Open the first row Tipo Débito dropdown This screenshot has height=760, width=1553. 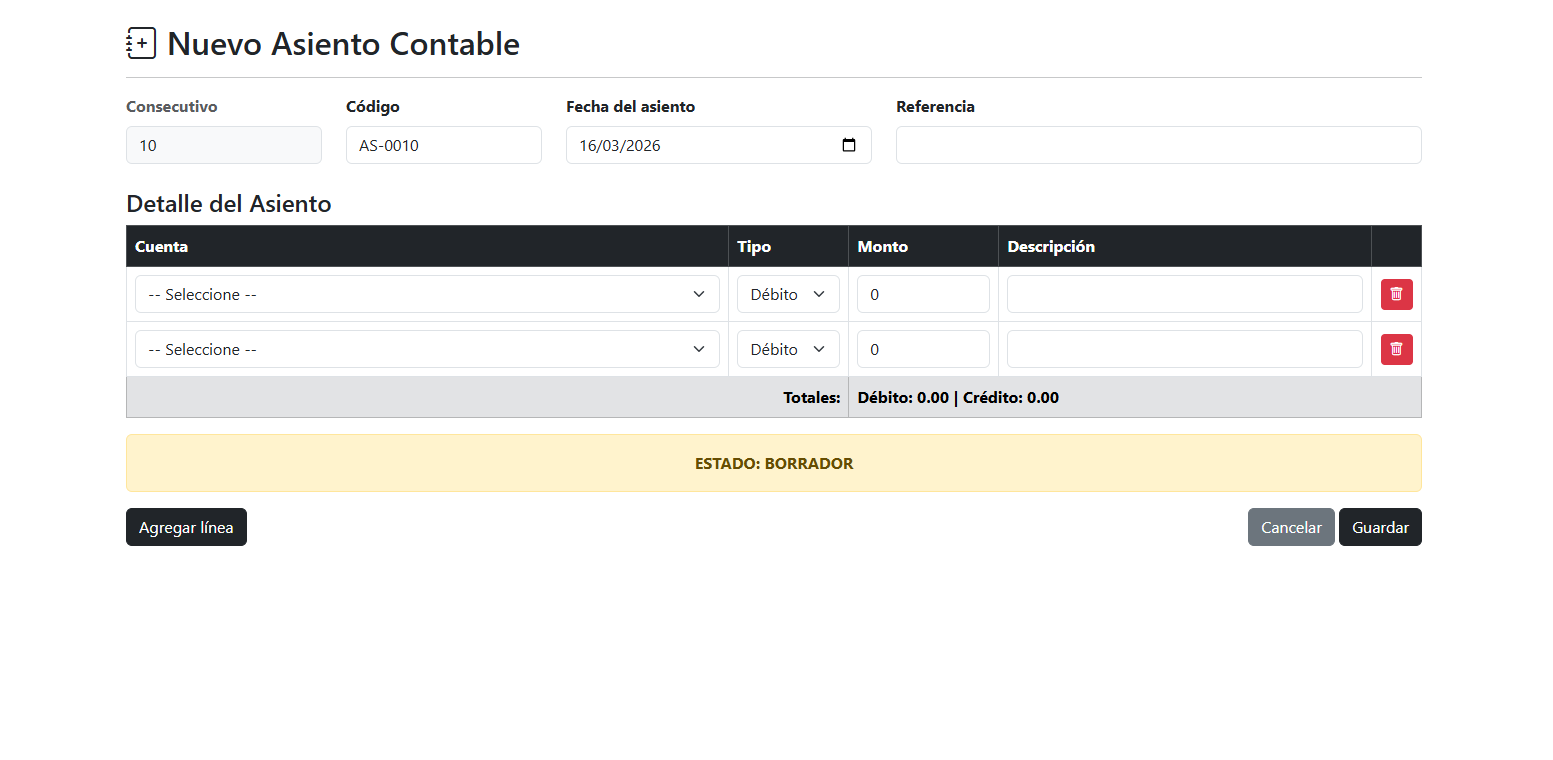tap(788, 294)
